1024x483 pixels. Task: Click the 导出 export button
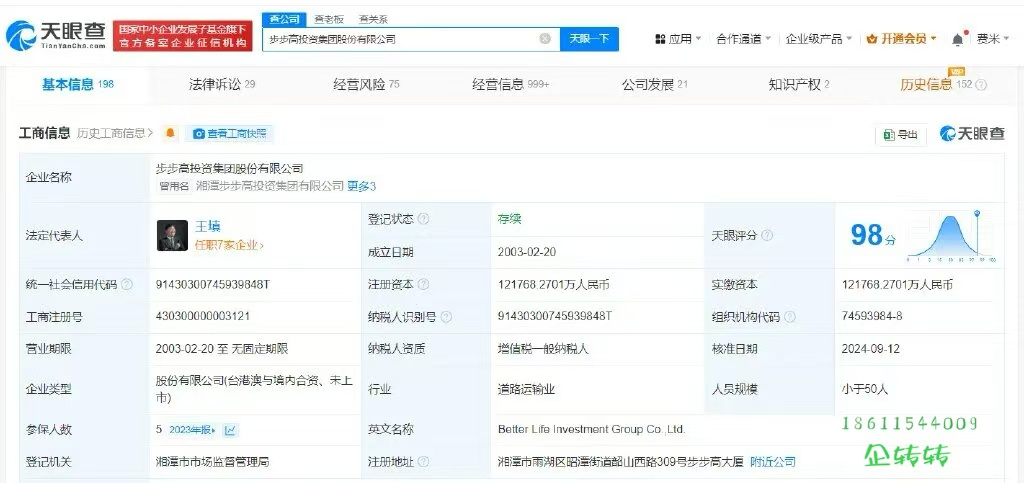coord(901,134)
